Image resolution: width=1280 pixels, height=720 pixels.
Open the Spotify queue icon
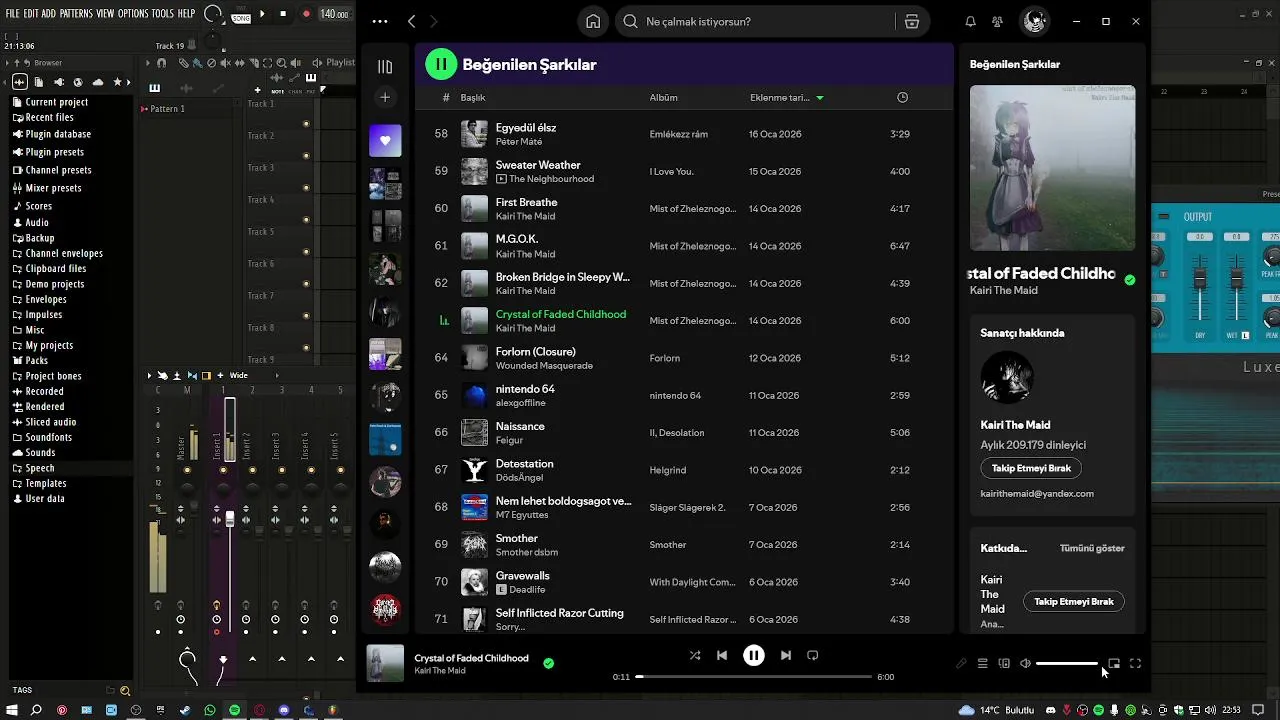[x=983, y=663]
